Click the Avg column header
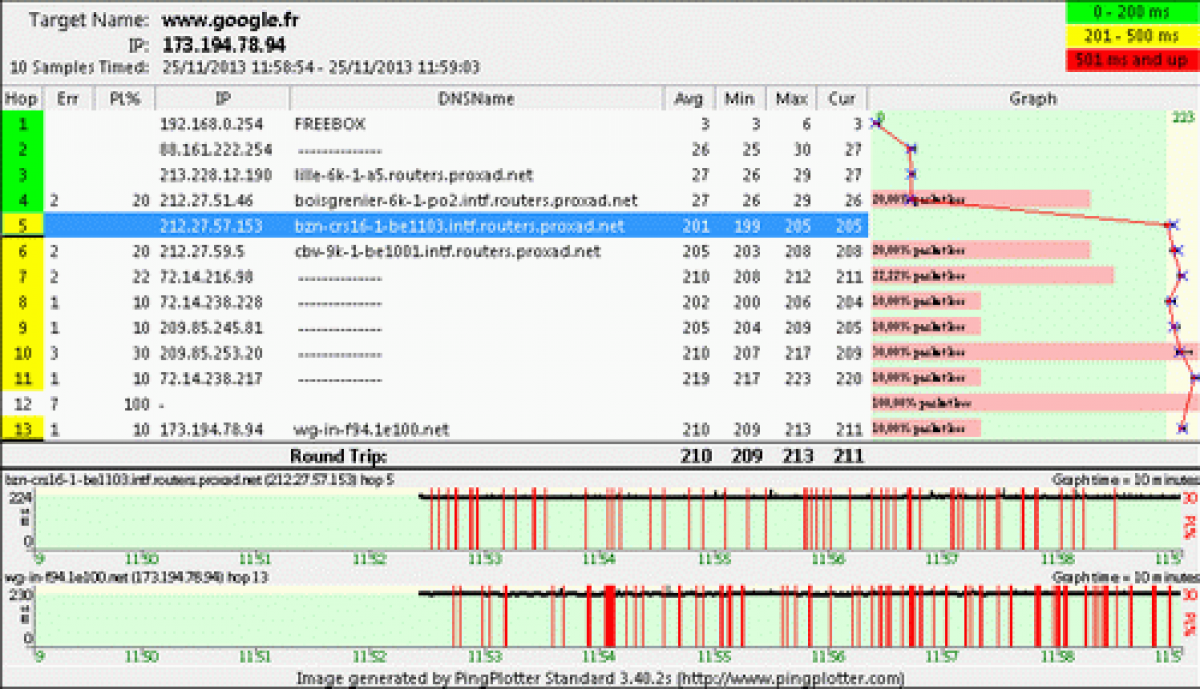1200x689 pixels. pos(690,98)
